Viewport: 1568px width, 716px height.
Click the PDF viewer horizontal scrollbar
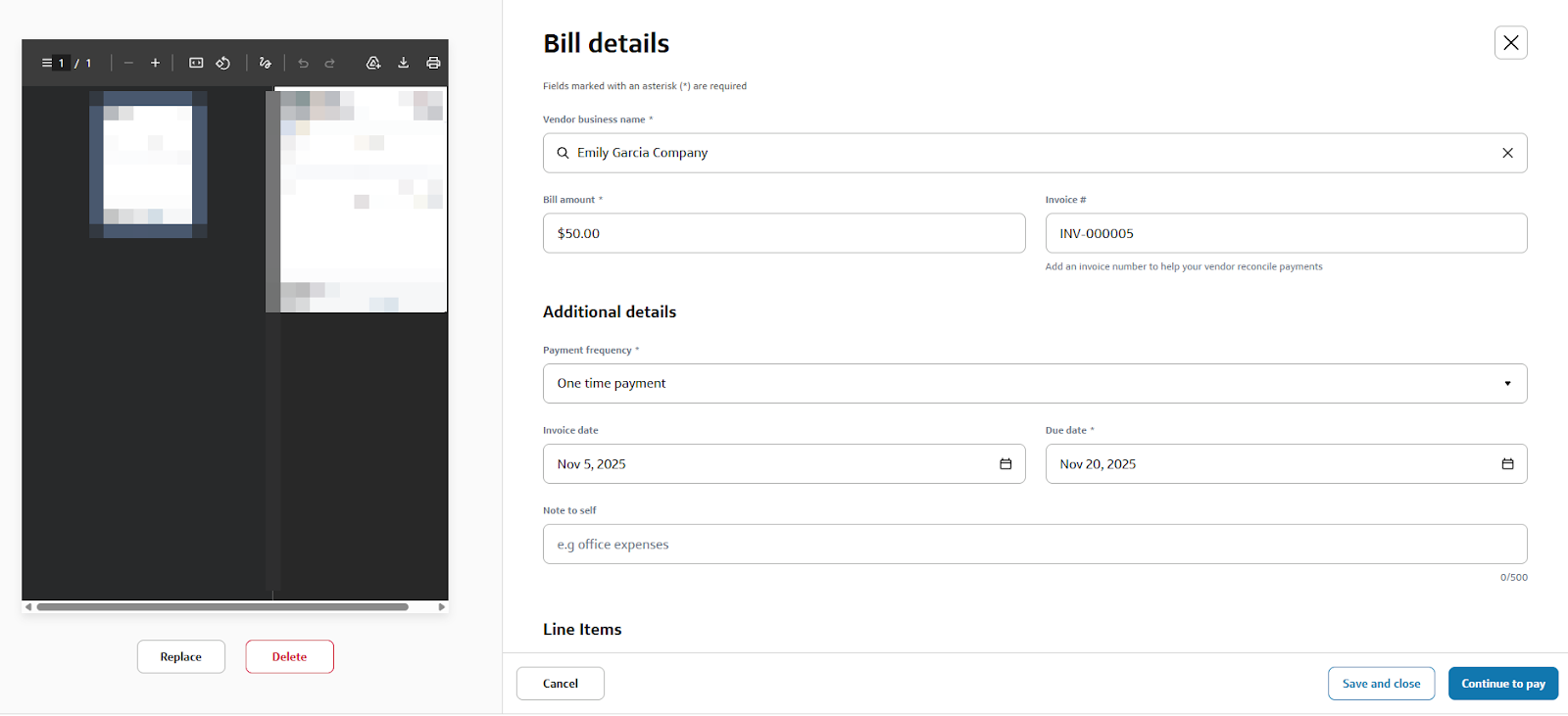(x=222, y=607)
